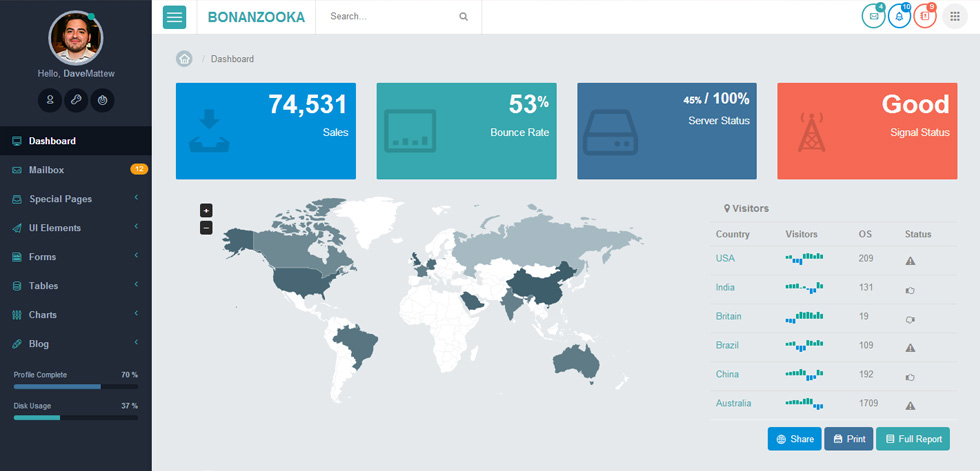Click the DaveMattew profile avatar
The width and height of the screenshot is (980, 471).
pyautogui.click(x=76, y=37)
